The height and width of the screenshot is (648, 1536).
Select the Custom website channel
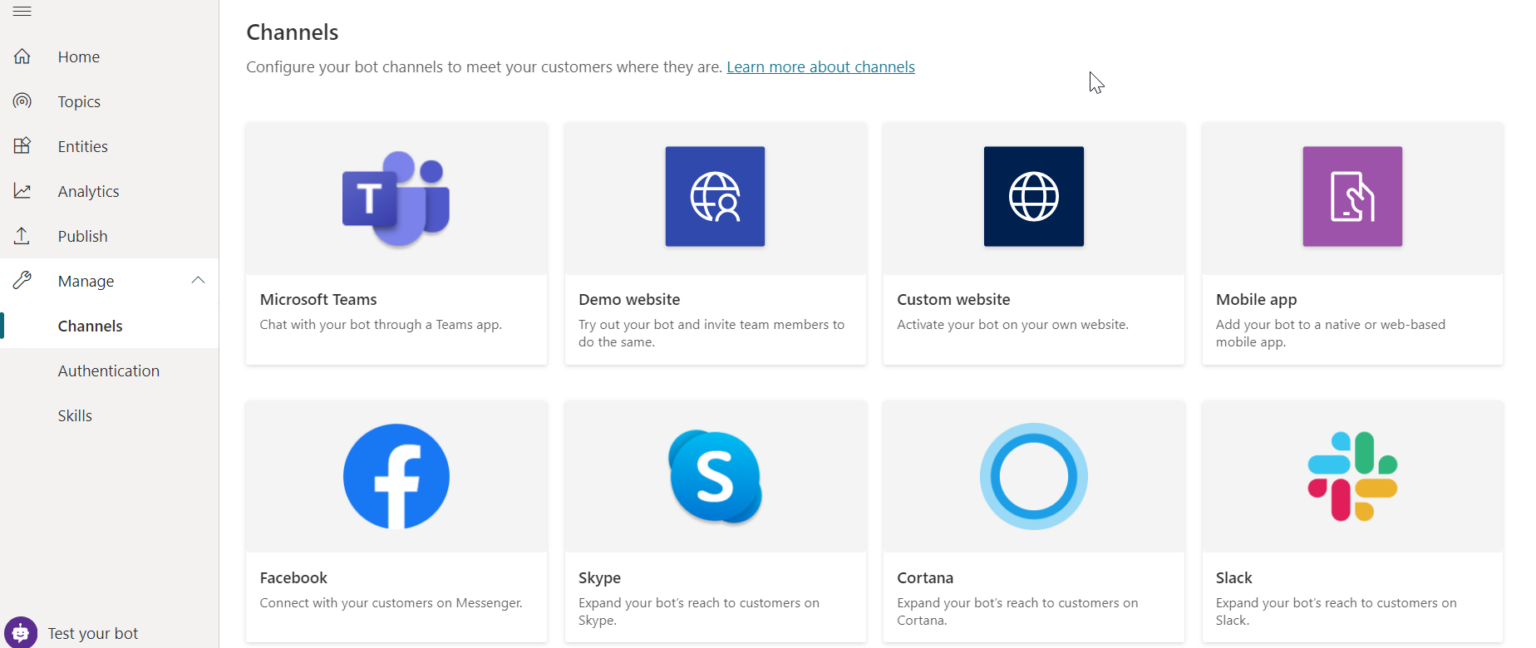pos(1033,243)
